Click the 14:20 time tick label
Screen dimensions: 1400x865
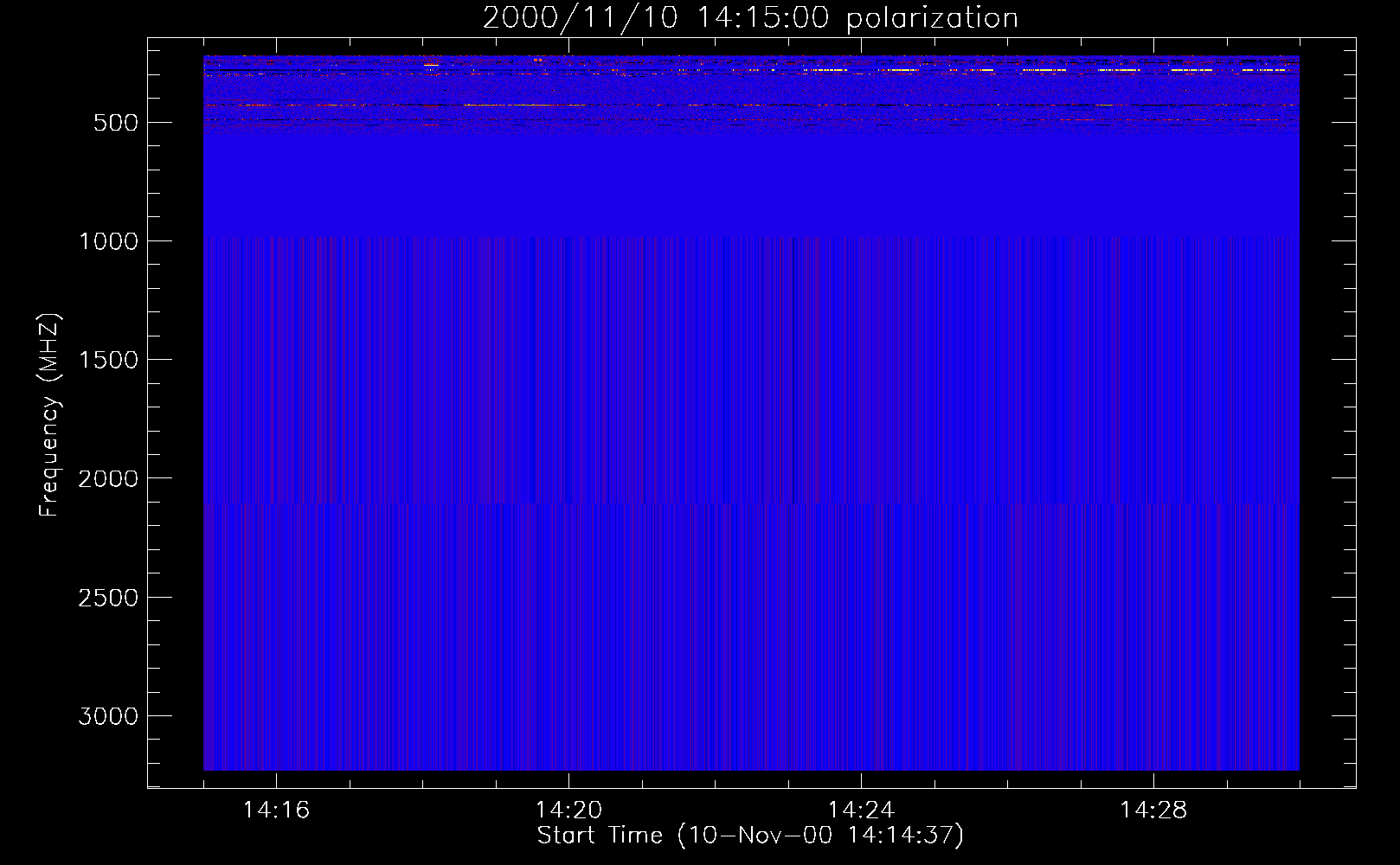[569, 811]
